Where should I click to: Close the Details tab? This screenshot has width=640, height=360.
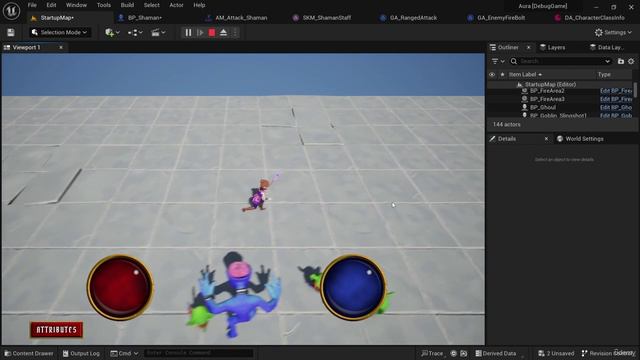point(546,139)
